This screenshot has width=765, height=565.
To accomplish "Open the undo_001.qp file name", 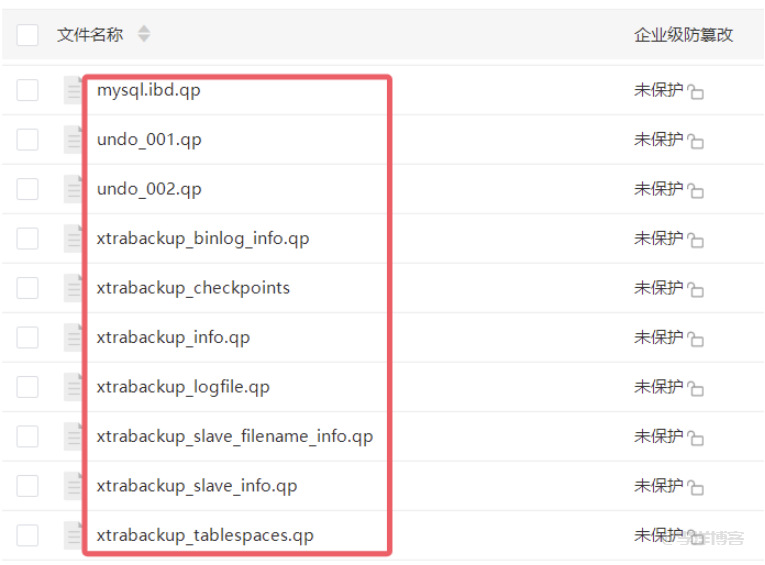I will click(x=149, y=139).
